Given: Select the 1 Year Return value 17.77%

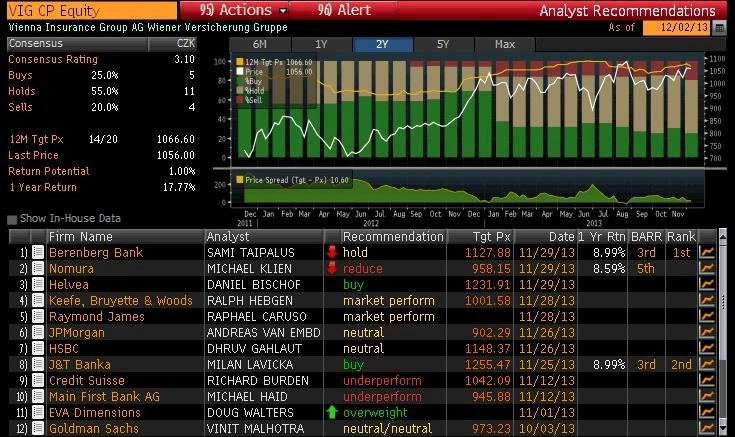Looking at the screenshot, I should 179,187.
